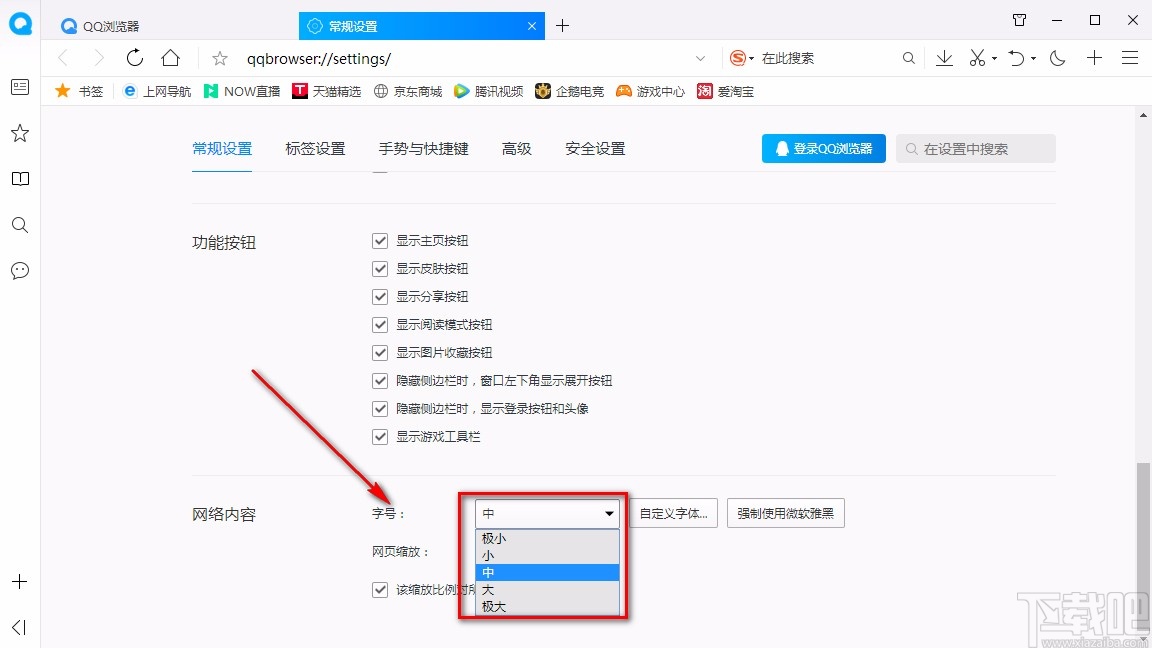Open the bookmarks book icon in sidebar
Image resolution: width=1152 pixels, height=648 pixels.
point(20,179)
